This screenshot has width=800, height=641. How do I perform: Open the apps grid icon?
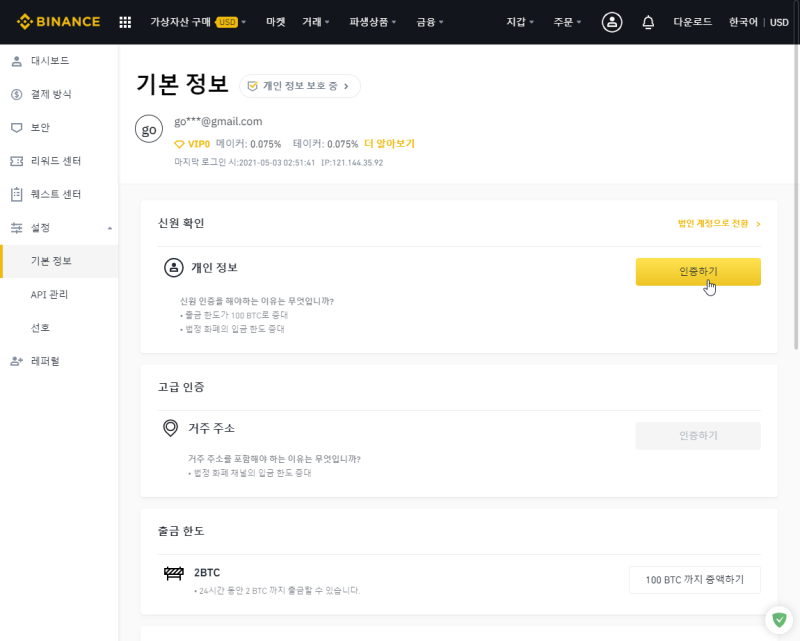[125, 22]
